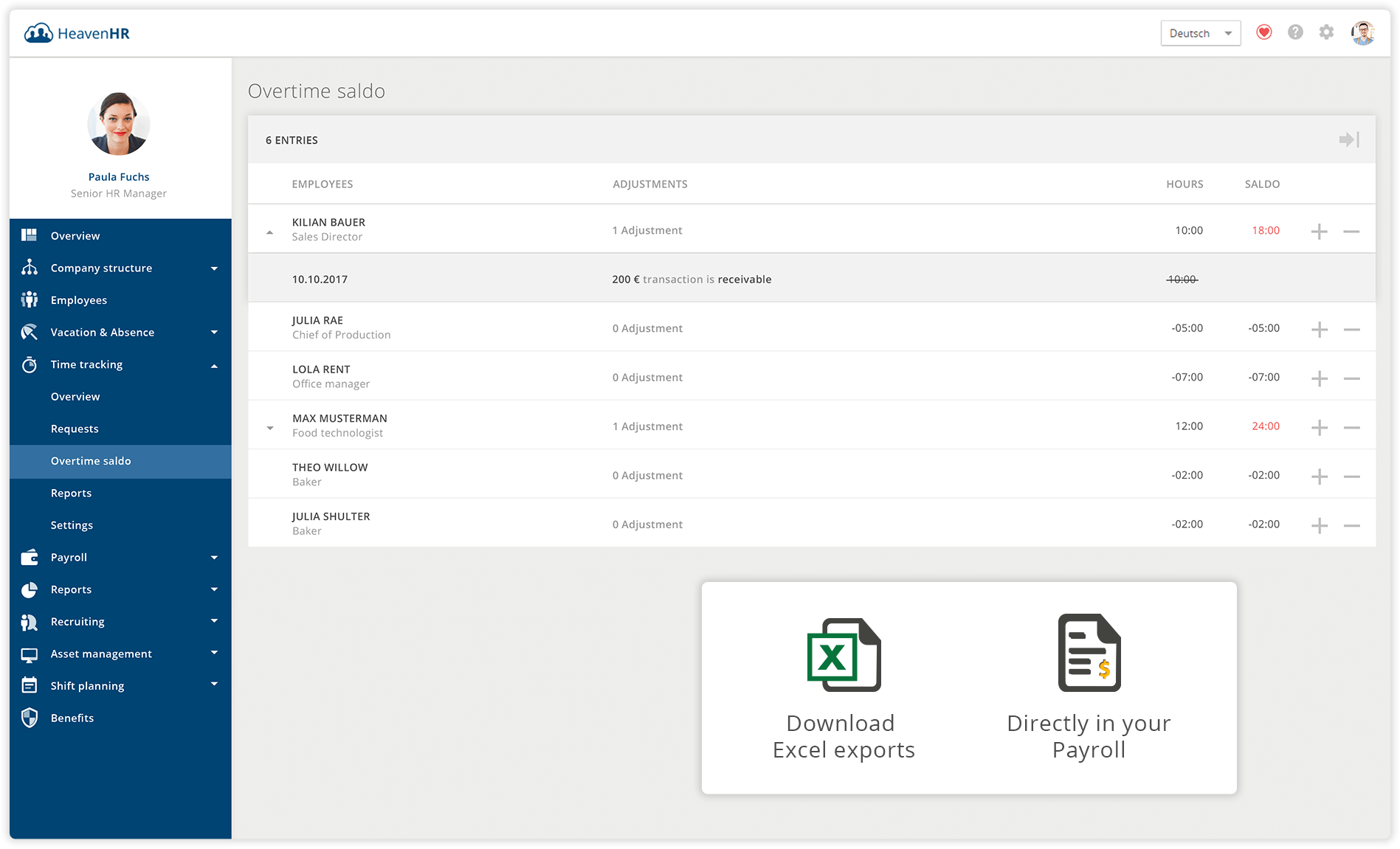Click the Overview dashboard icon
Screen dimensions: 1400x849
30,235
